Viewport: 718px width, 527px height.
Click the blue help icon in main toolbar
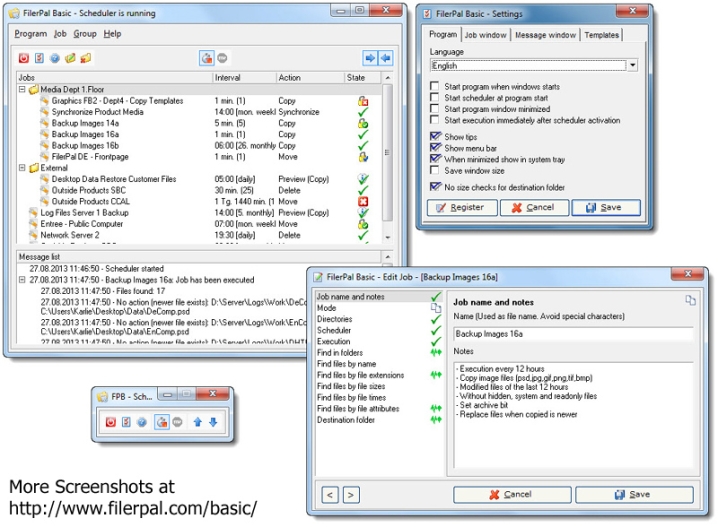(x=55, y=58)
